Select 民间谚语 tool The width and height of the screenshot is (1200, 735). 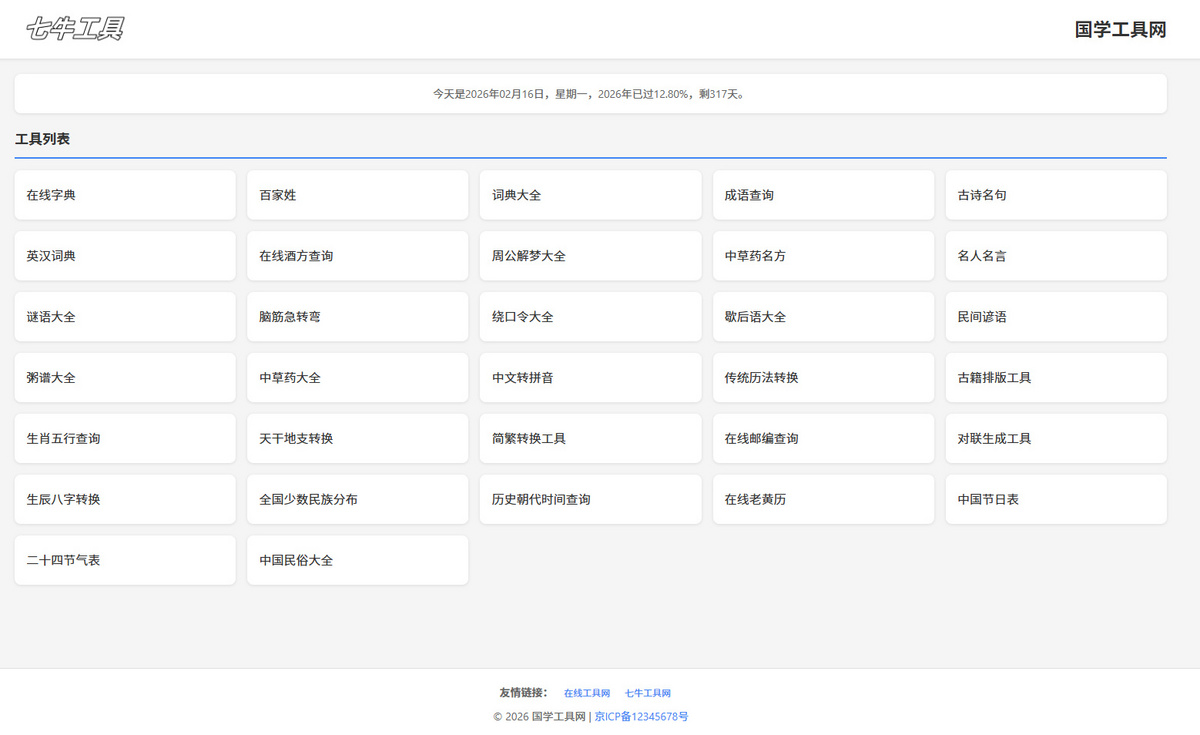(x=1056, y=317)
